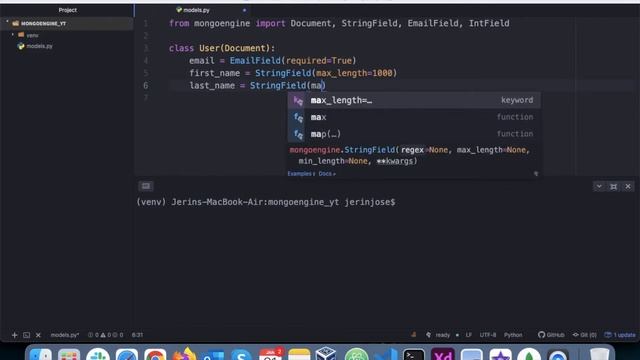Open Notes from the Dock
The height and width of the screenshot is (360, 640).
tap(299, 354)
